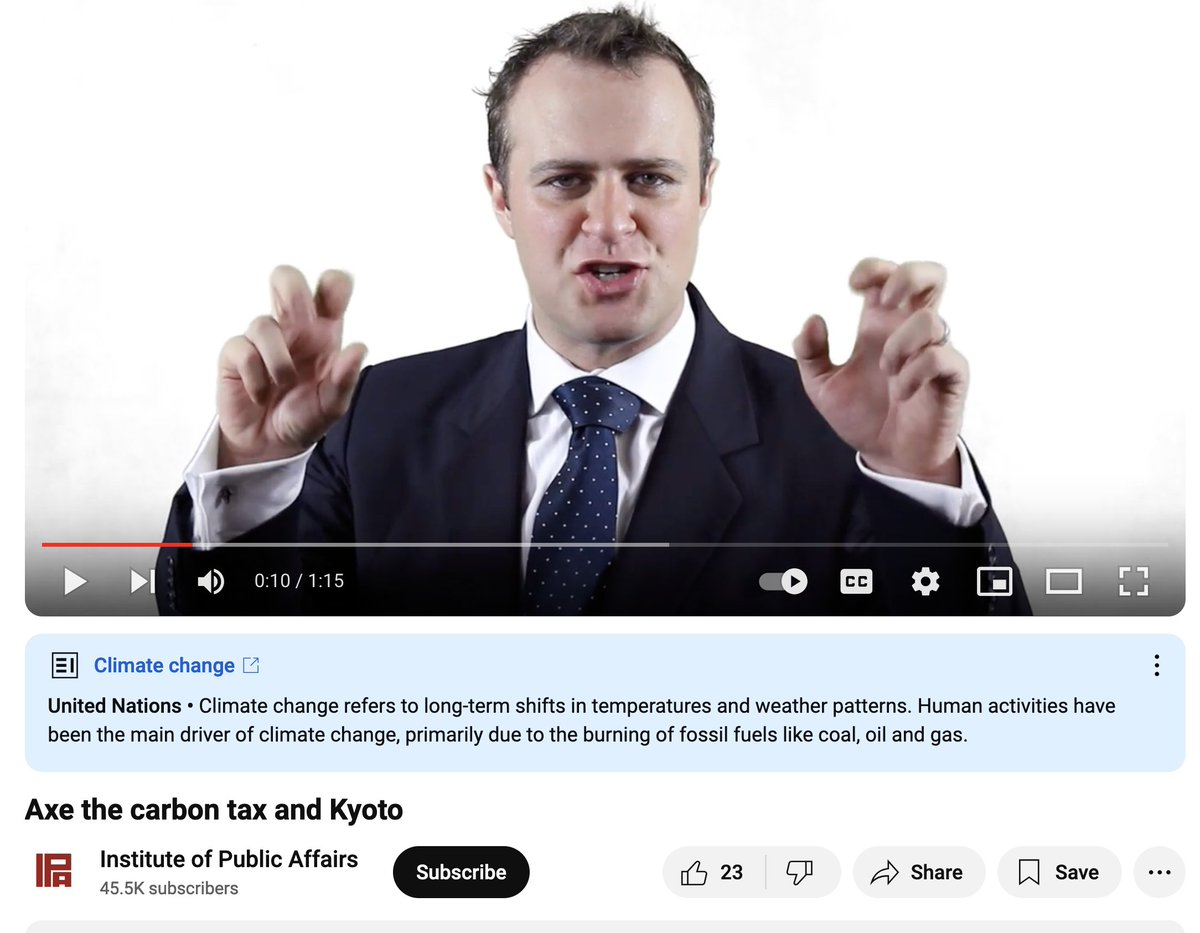Like the video with thumbs up

tap(714, 872)
